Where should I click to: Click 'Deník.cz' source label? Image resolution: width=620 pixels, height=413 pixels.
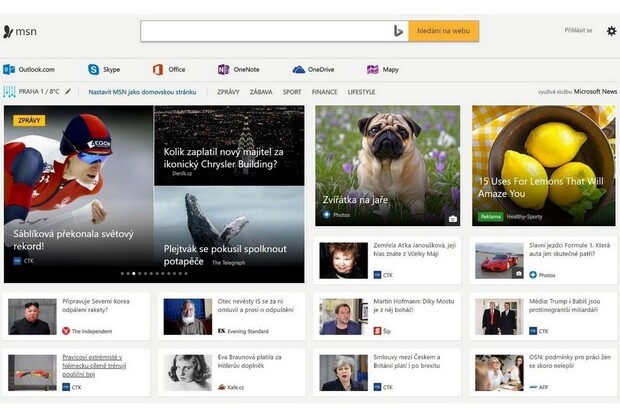pyautogui.click(x=182, y=173)
